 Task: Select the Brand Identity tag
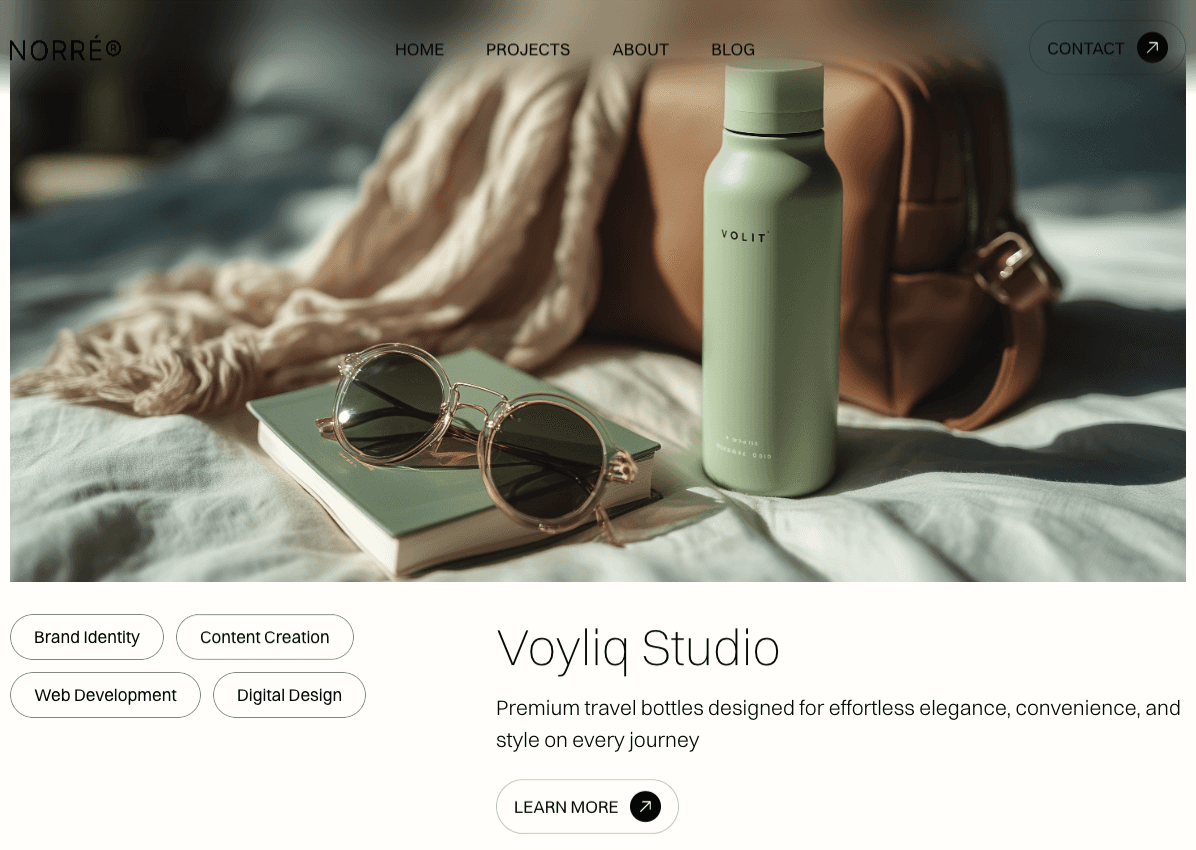click(87, 637)
